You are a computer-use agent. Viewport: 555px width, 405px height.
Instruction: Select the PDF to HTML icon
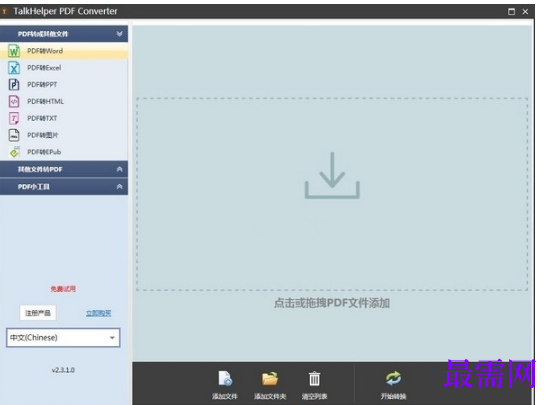(x=14, y=101)
